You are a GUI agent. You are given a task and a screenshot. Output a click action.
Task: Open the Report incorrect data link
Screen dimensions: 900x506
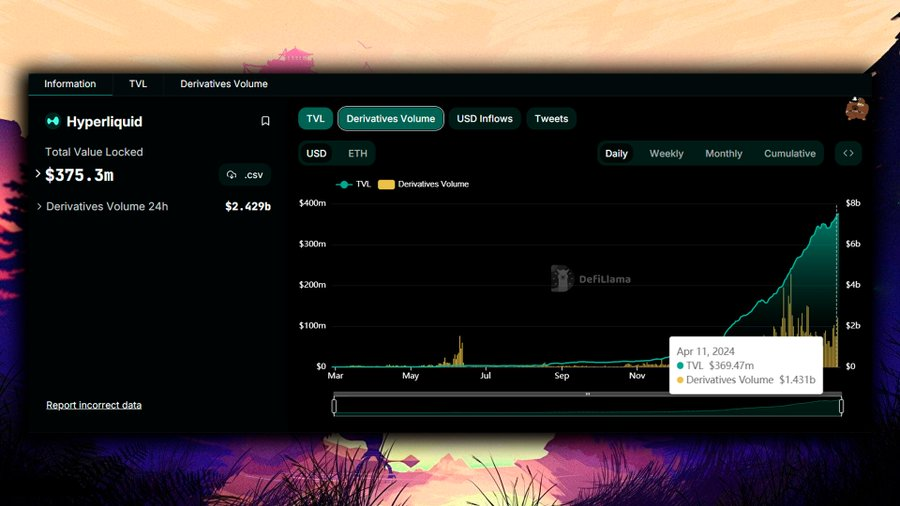pyautogui.click(x=94, y=405)
